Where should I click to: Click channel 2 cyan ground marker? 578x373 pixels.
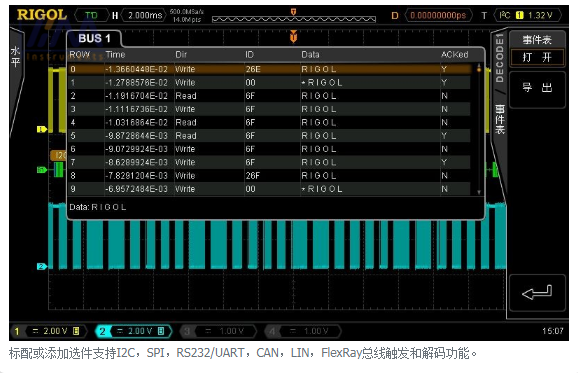click(x=42, y=266)
